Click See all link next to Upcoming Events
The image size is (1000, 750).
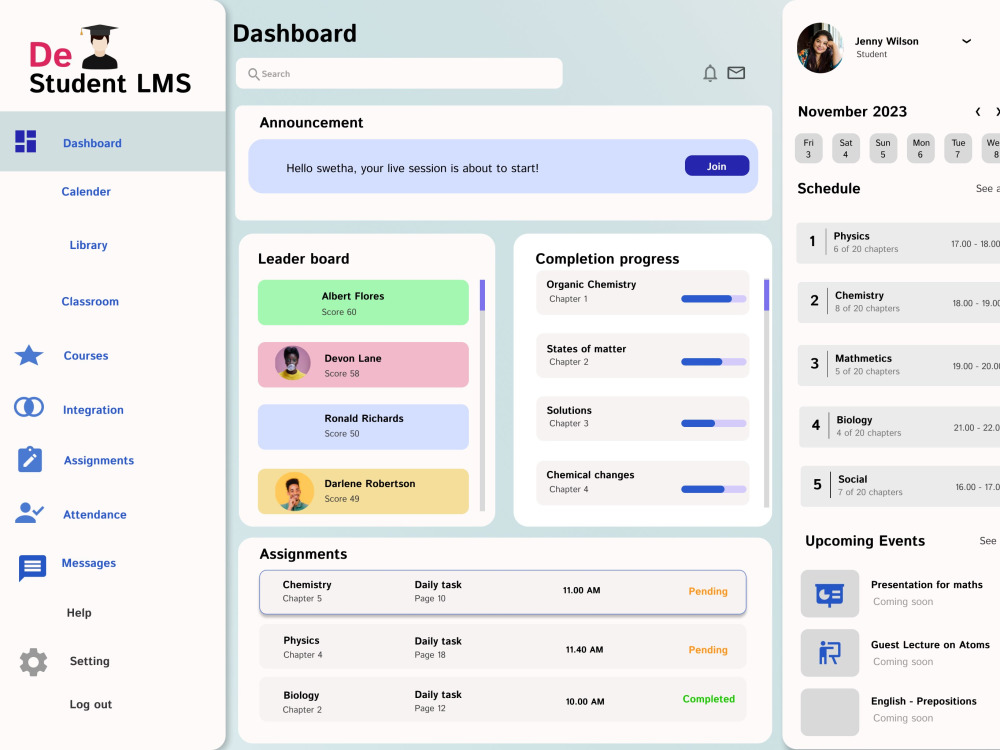989,541
